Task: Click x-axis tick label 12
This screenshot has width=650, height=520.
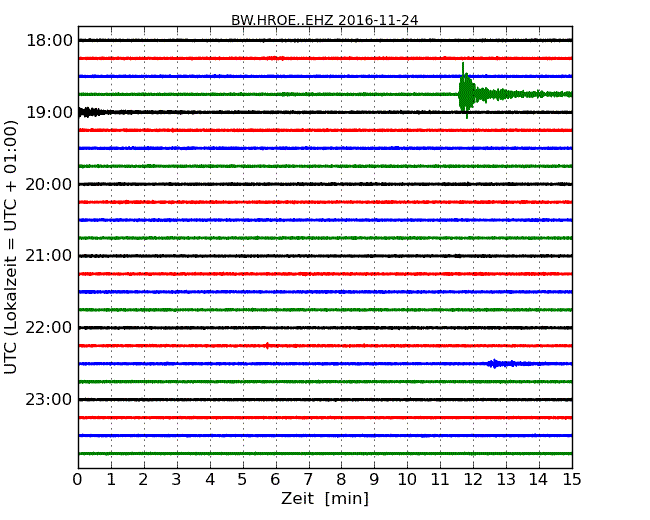Action: point(473,480)
